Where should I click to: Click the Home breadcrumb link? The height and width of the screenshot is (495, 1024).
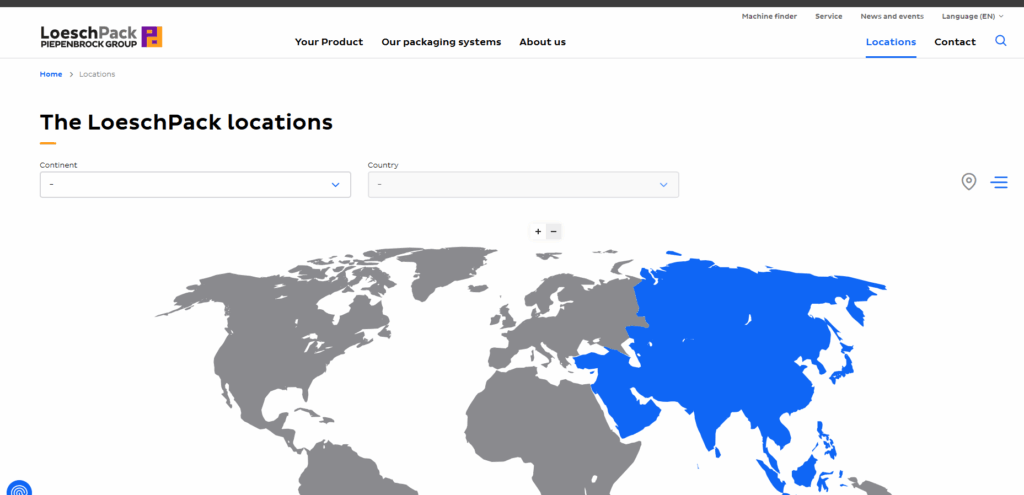[51, 74]
